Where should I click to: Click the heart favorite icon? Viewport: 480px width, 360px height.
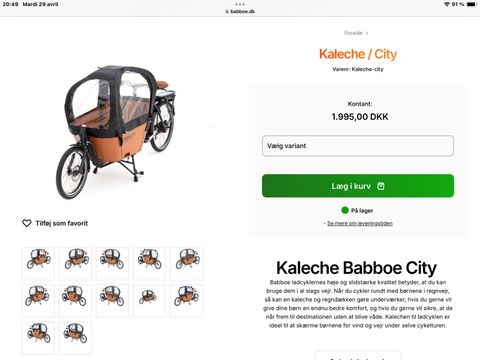click(x=27, y=223)
